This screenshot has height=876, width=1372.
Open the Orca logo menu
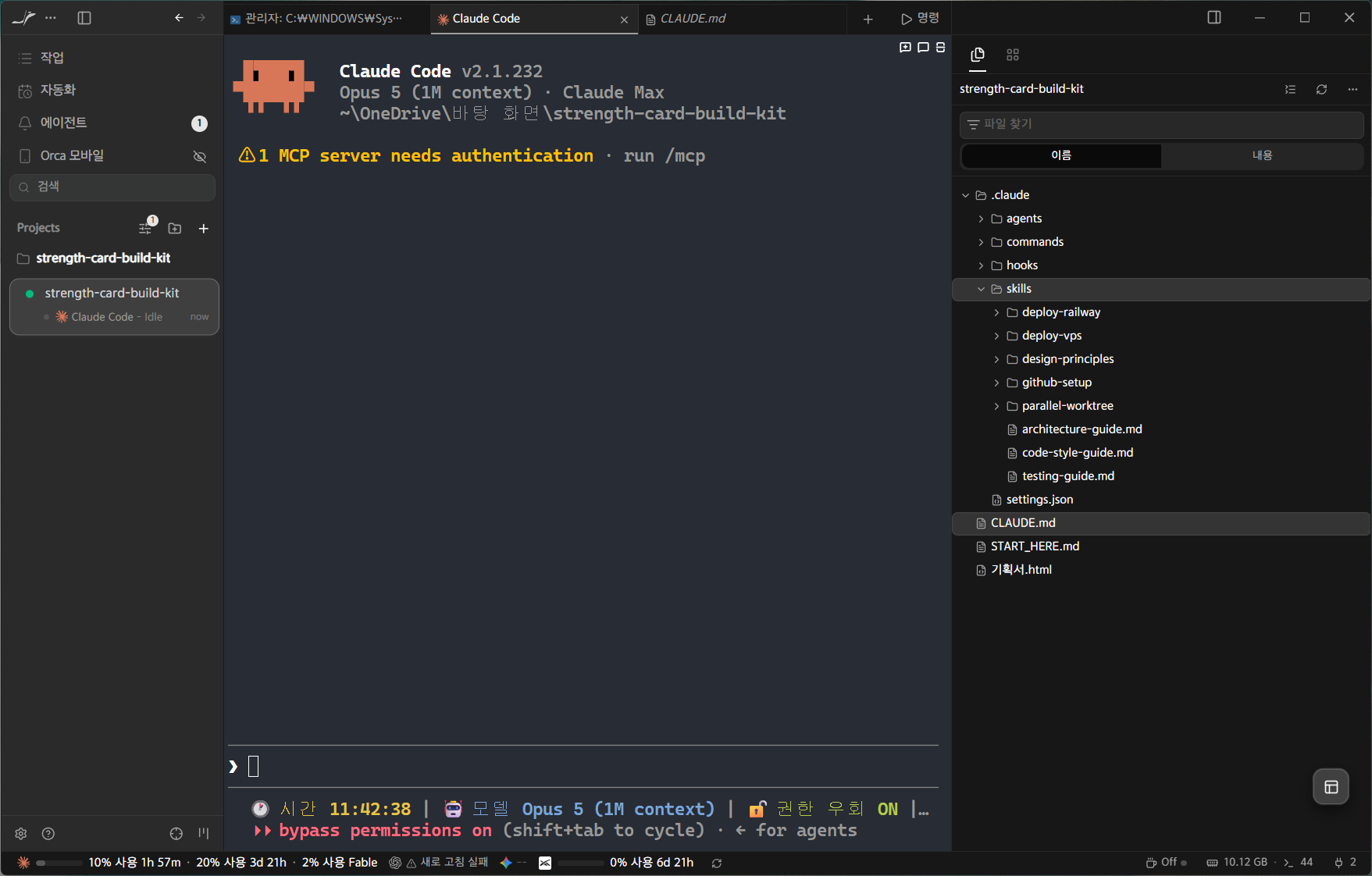click(x=23, y=18)
